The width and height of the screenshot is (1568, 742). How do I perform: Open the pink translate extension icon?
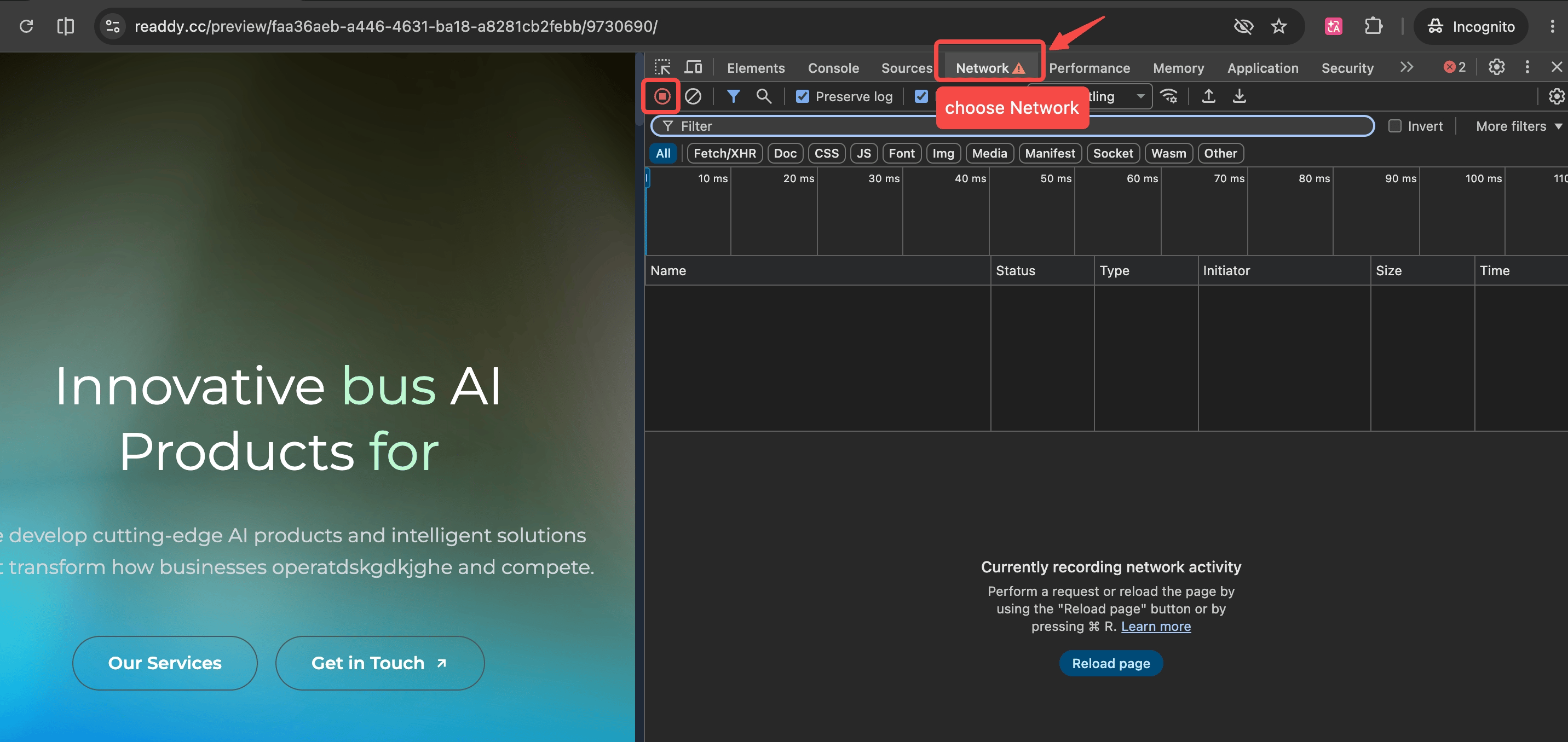[x=1333, y=26]
